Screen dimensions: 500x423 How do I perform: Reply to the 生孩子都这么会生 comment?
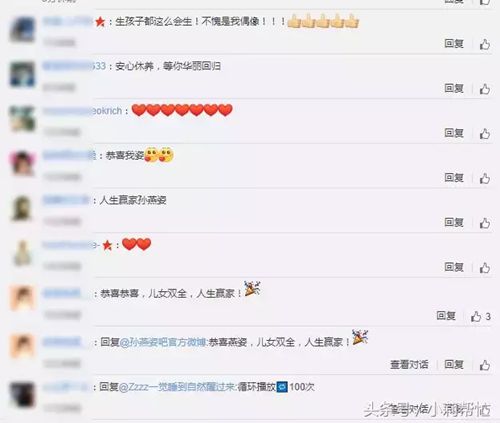[454, 43]
